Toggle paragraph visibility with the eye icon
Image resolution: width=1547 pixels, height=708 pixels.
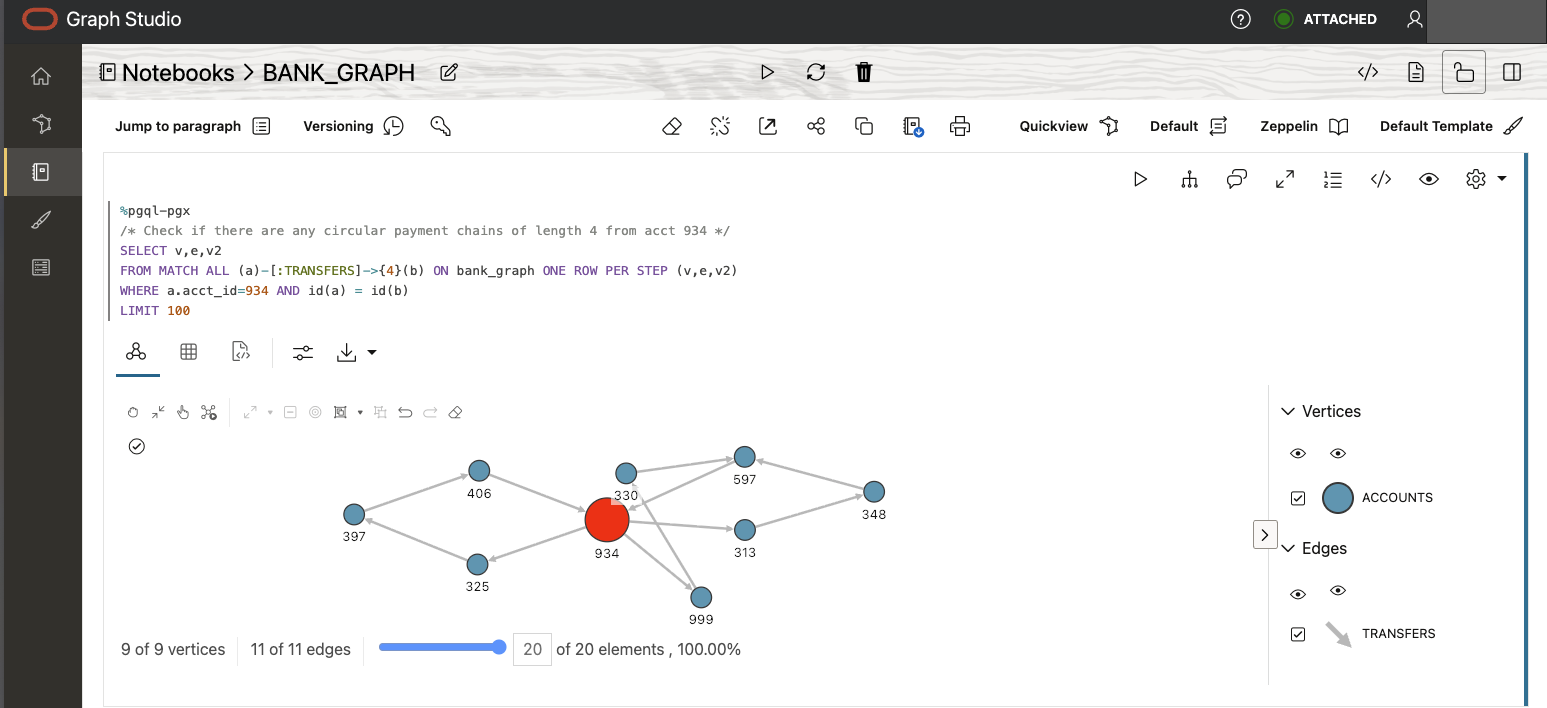pyautogui.click(x=1429, y=179)
